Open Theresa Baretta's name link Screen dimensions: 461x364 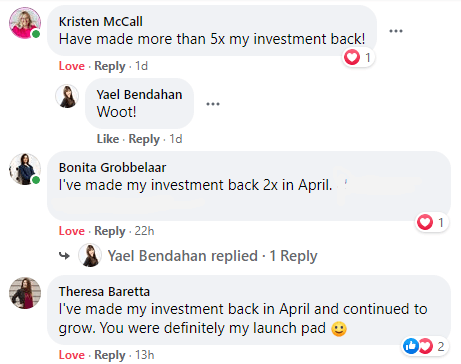click(104, 292)
